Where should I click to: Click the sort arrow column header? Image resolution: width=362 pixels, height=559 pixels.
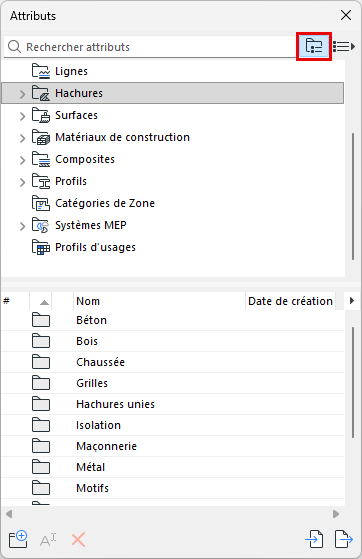tap(41, 301)
